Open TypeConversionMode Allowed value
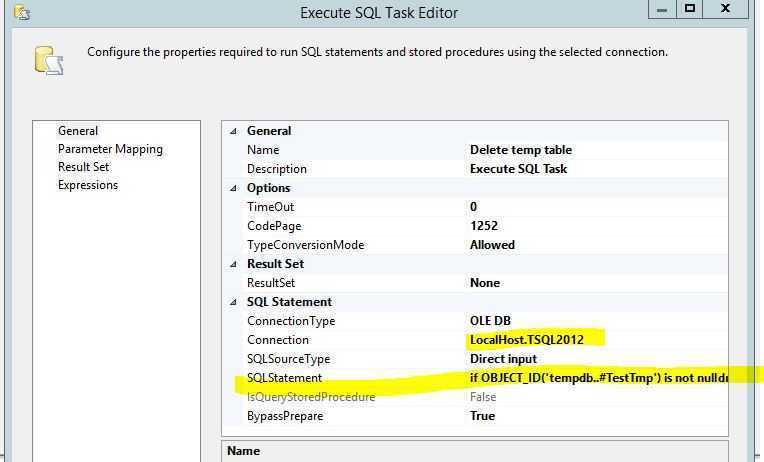This screenshot has height=462, width=764. coord(598,245)
